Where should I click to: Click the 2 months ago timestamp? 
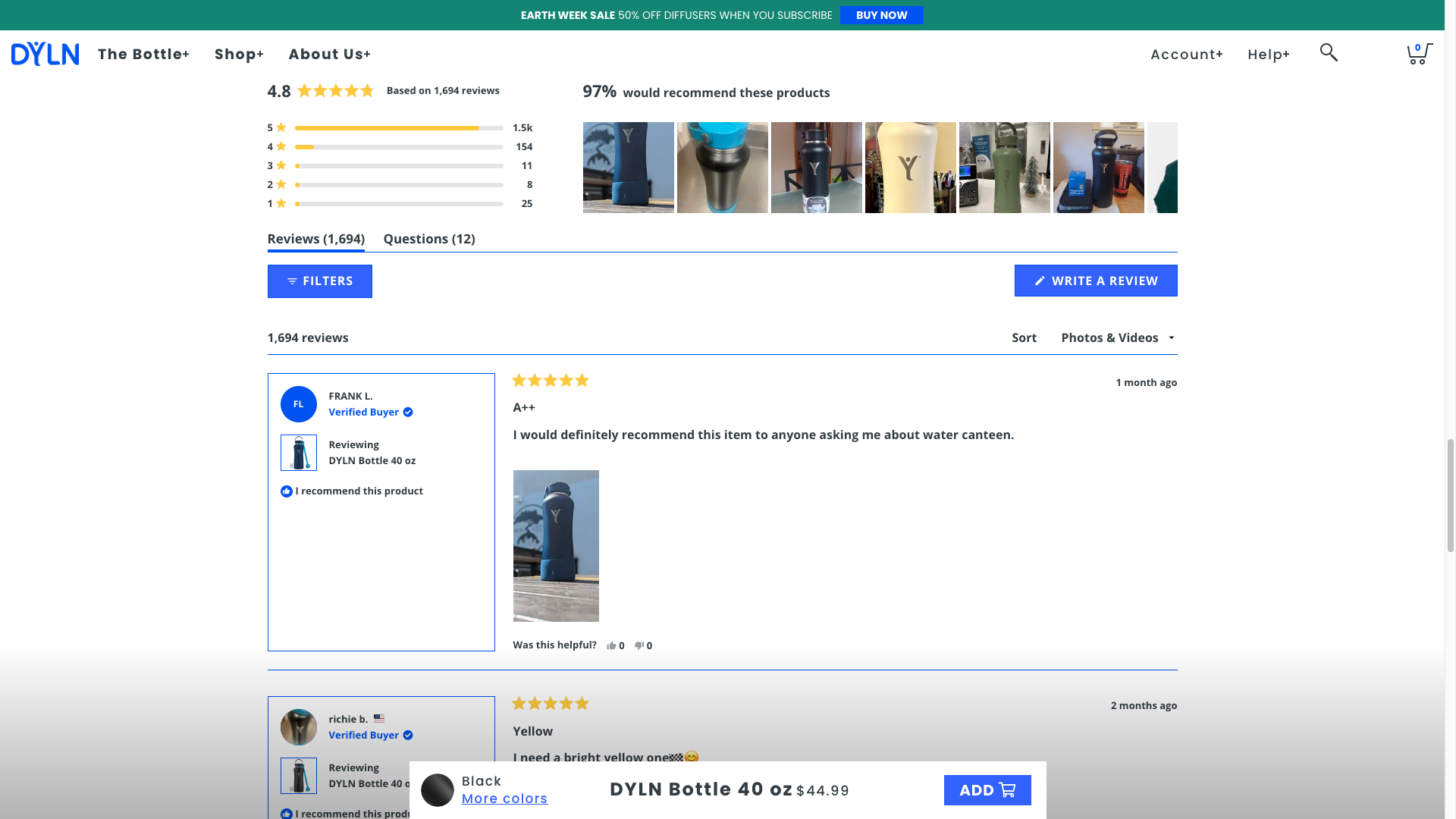tap(1144, 705)
